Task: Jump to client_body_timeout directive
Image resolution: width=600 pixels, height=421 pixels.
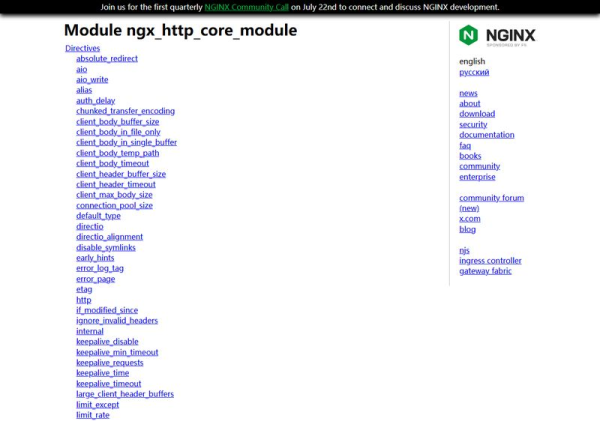Action: (112, 163)
